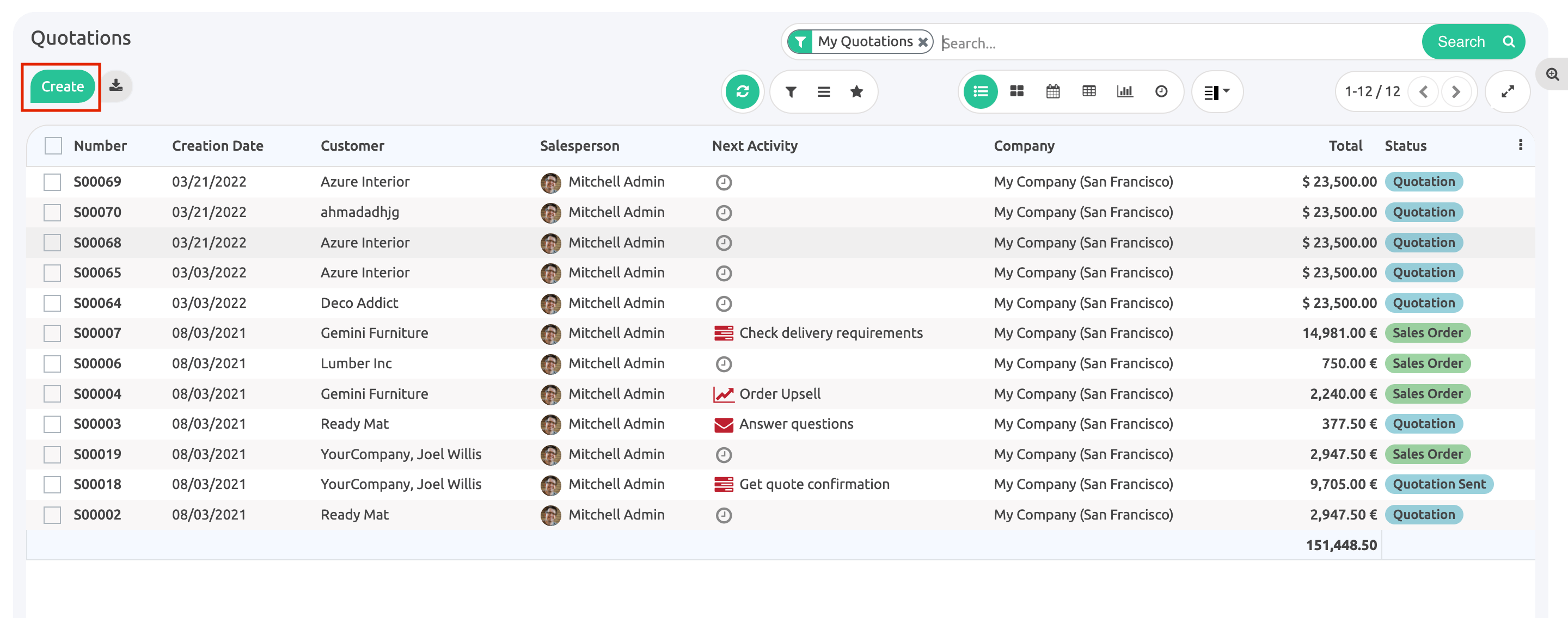This screenshot has width=1568, height=618.
Task: Tick the select-all checkbox in header
Action: click(x=53, y=146)
